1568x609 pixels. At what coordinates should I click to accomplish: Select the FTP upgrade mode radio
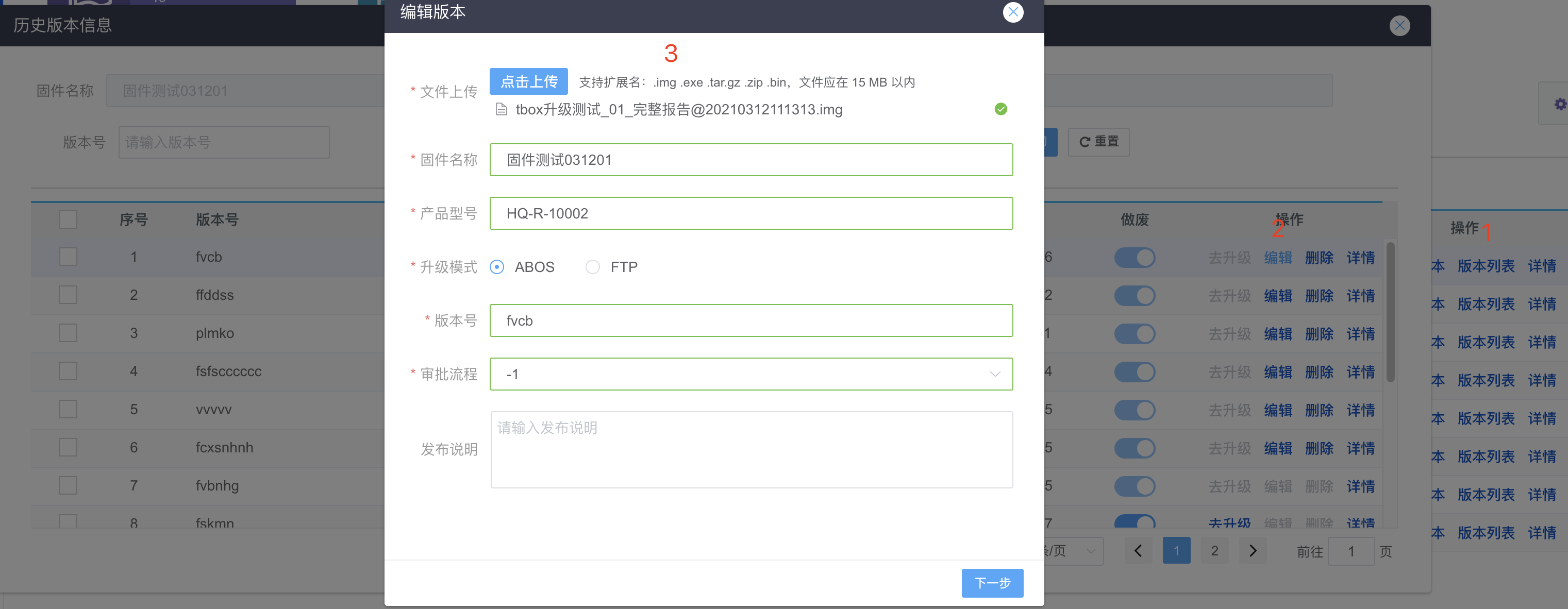click(592, 267)
